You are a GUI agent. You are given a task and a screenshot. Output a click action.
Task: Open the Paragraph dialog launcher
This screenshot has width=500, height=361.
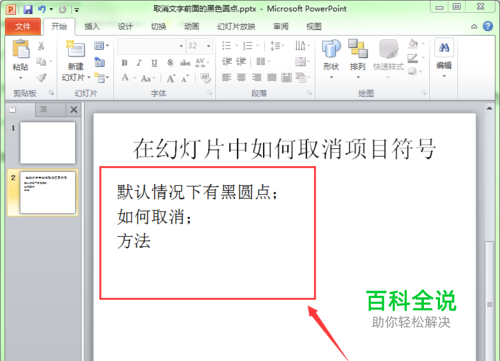tap(309, 93)
